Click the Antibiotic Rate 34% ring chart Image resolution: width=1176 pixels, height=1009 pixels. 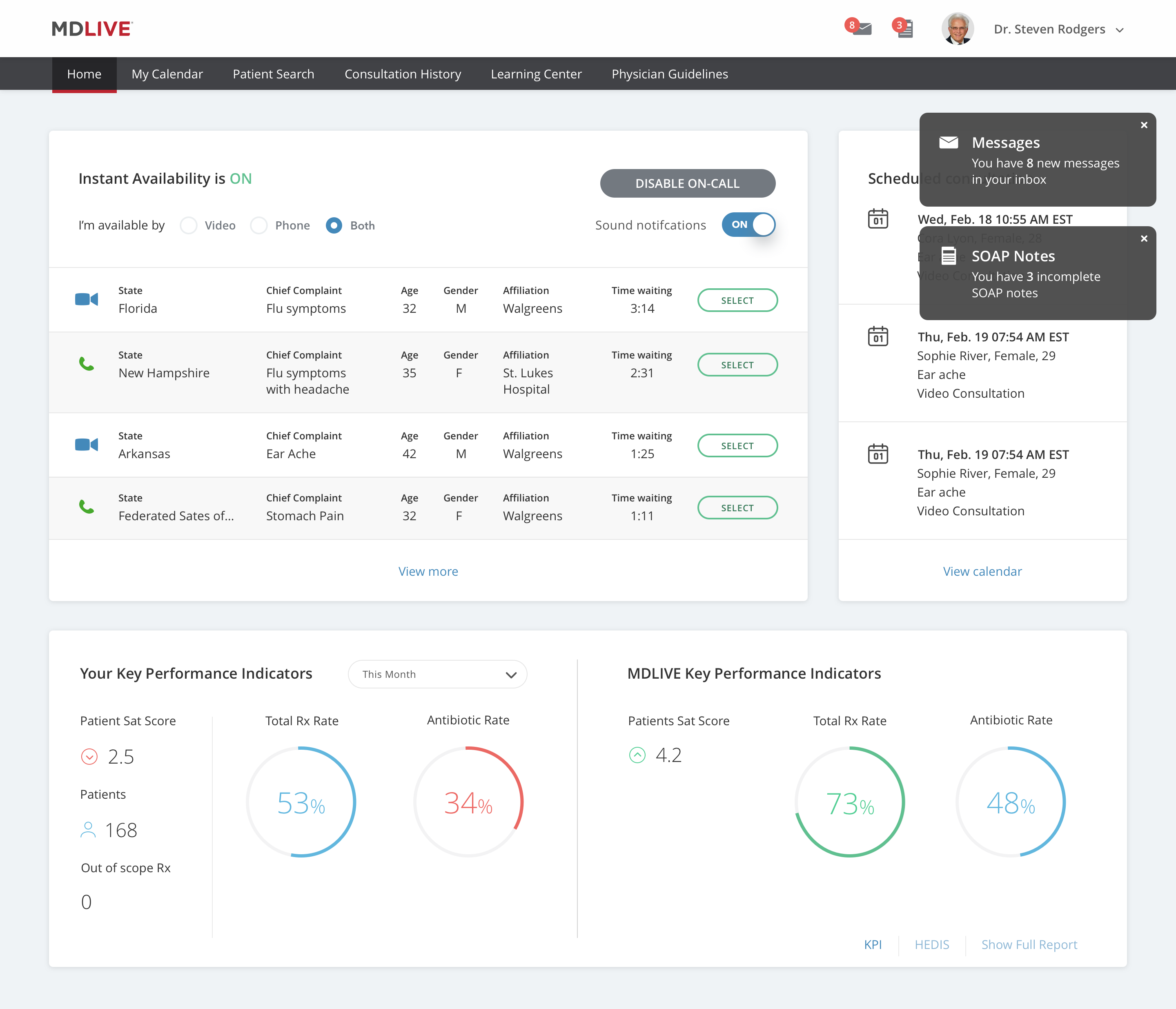(x=468, y=802)
